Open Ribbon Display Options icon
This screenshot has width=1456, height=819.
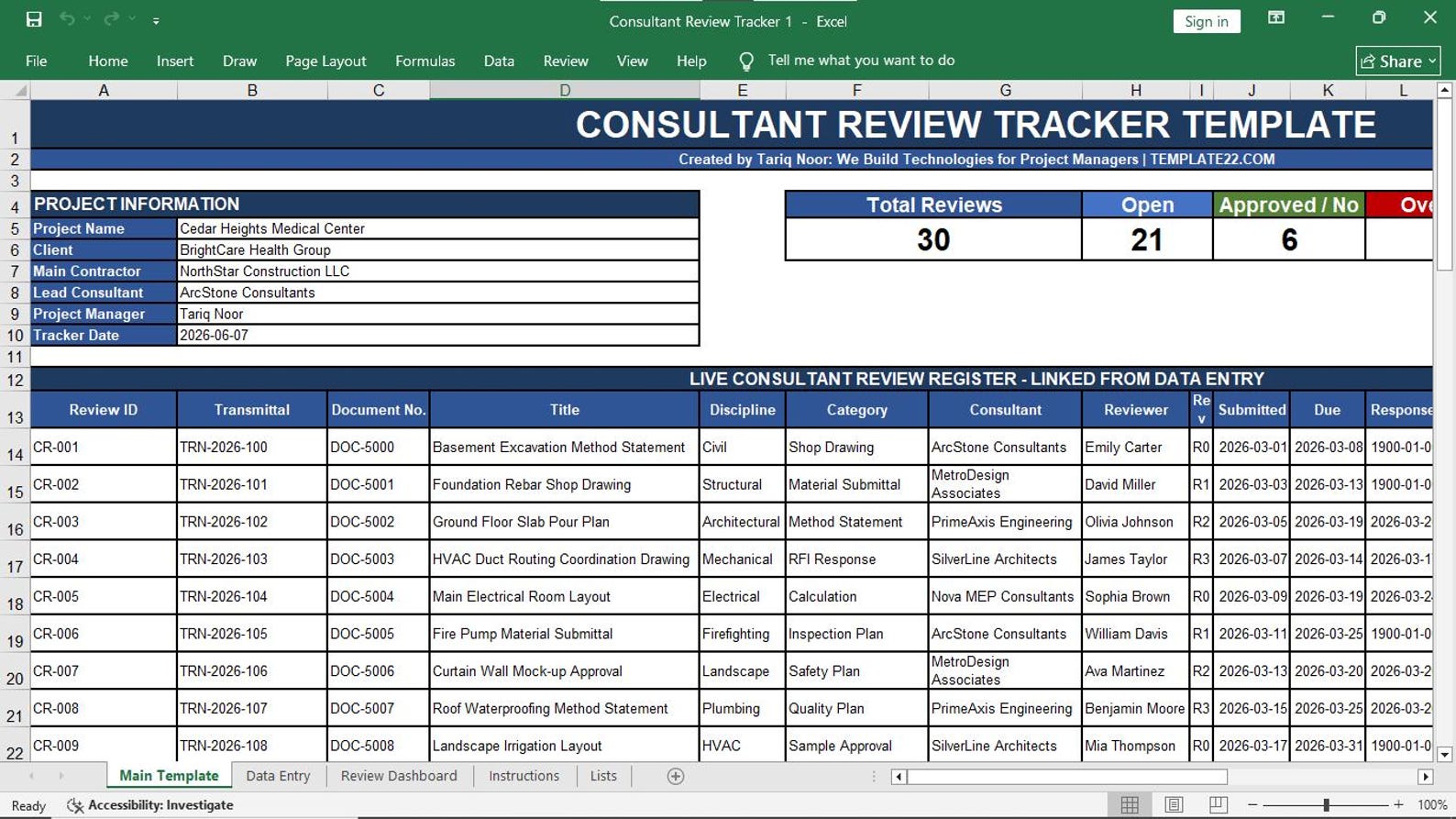1276,18
